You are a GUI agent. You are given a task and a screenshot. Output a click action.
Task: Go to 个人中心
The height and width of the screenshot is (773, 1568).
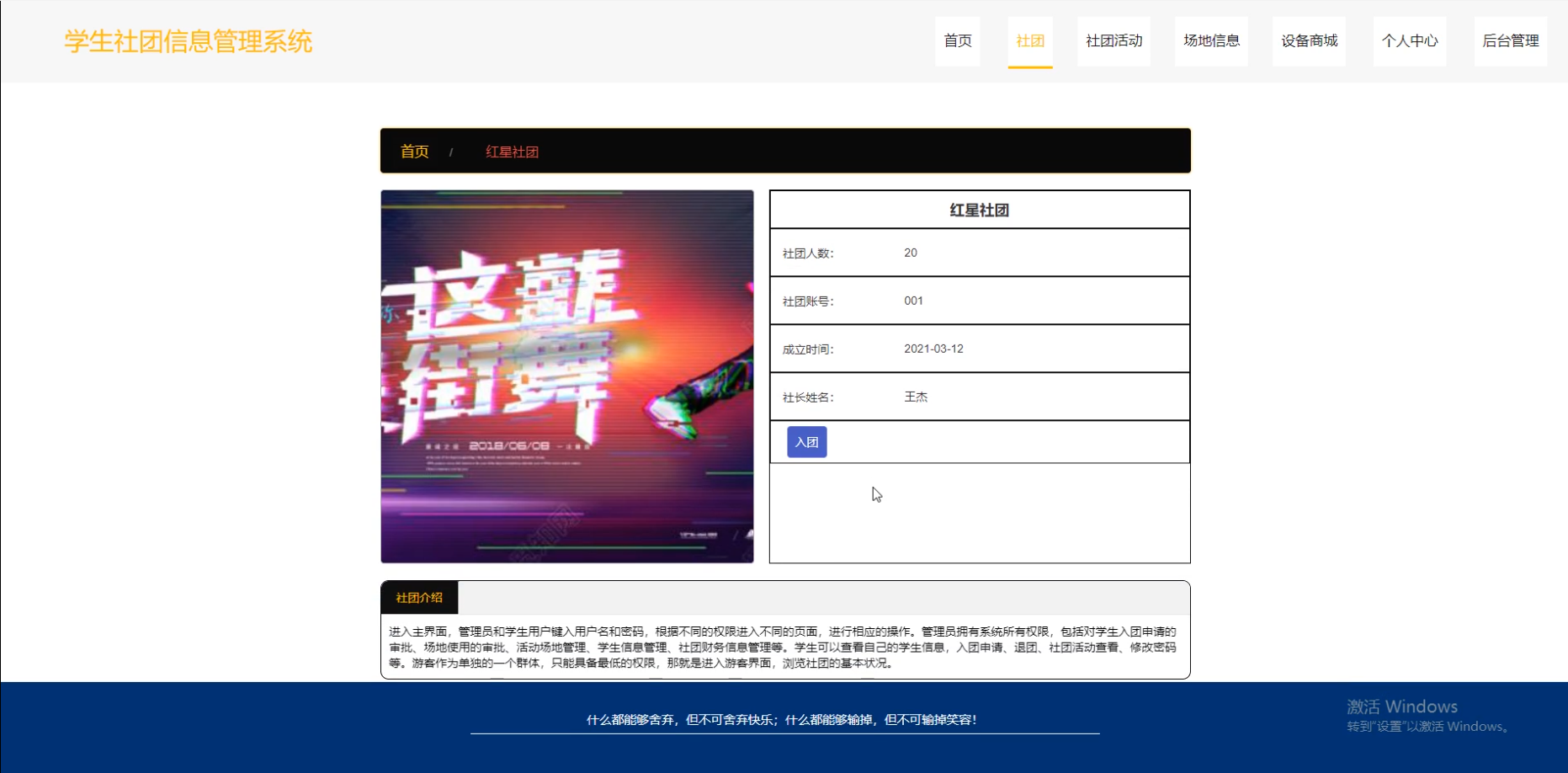(1410, 41)
